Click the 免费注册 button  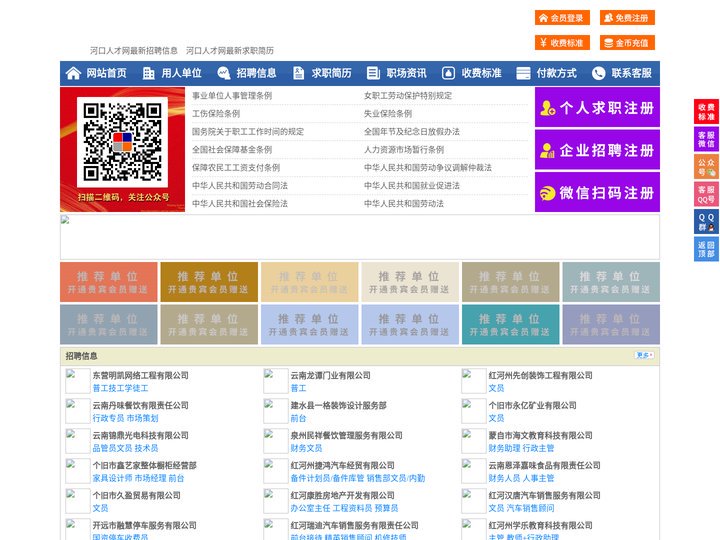pyautogui.click(x=627, y=18)
